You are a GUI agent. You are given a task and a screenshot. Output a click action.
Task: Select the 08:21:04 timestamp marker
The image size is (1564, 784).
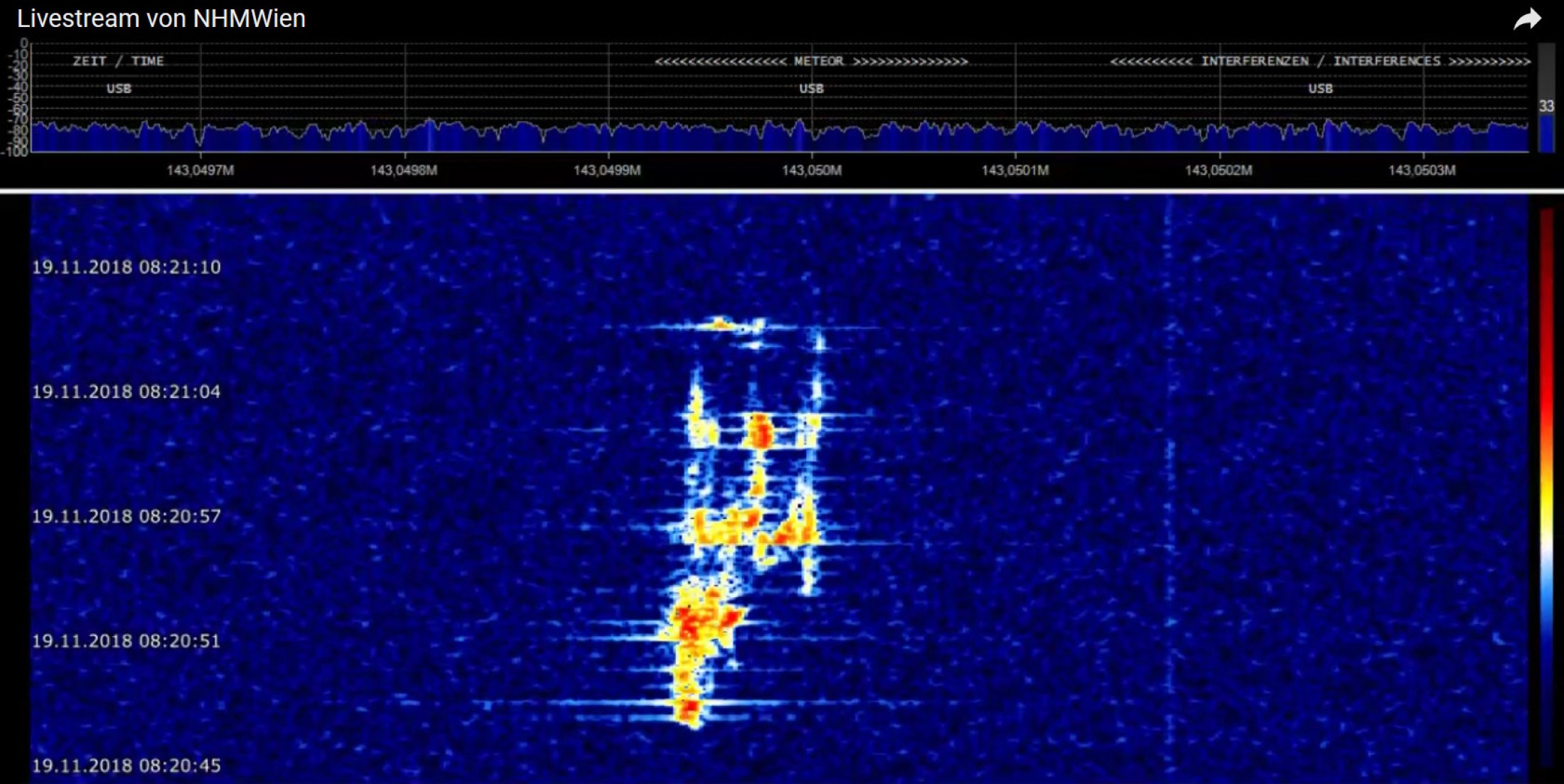pos(127,392)
